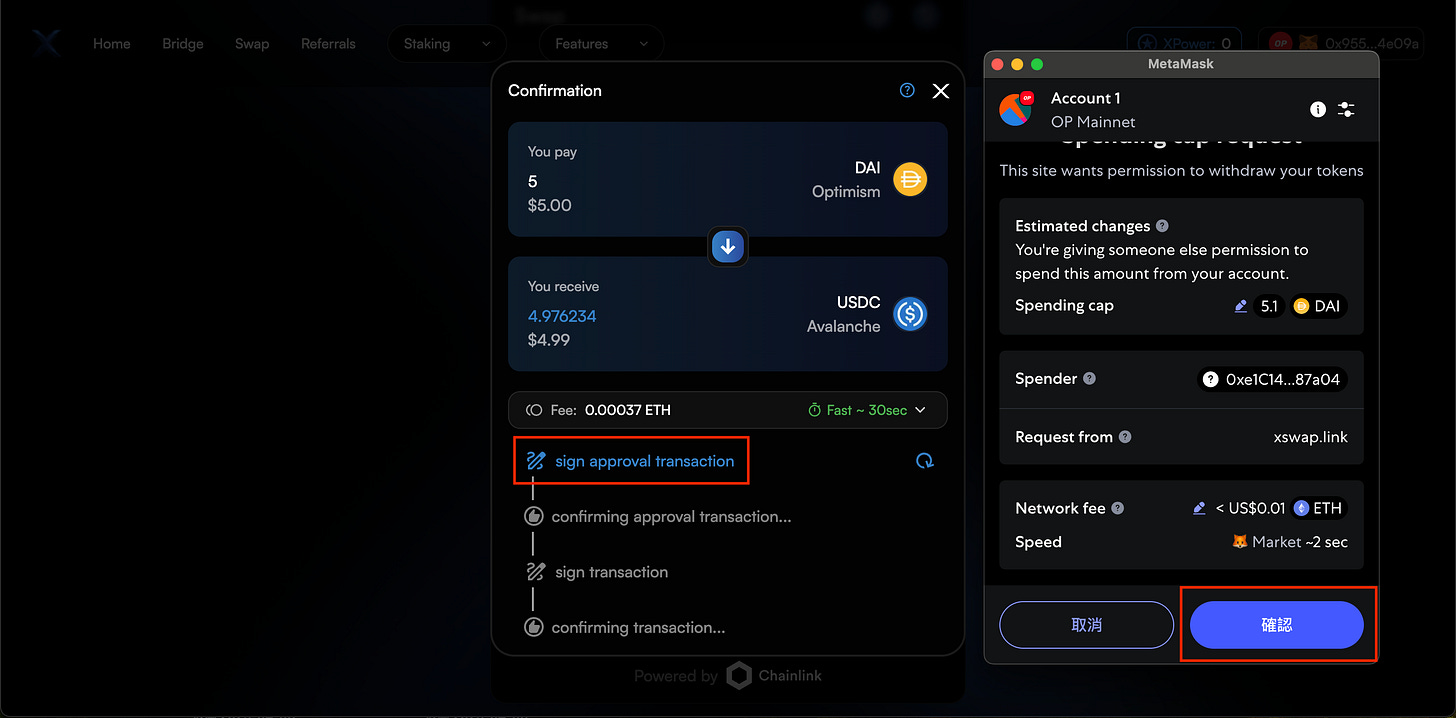Click the pen icon beside sign transaction

[x=536, y=572]
